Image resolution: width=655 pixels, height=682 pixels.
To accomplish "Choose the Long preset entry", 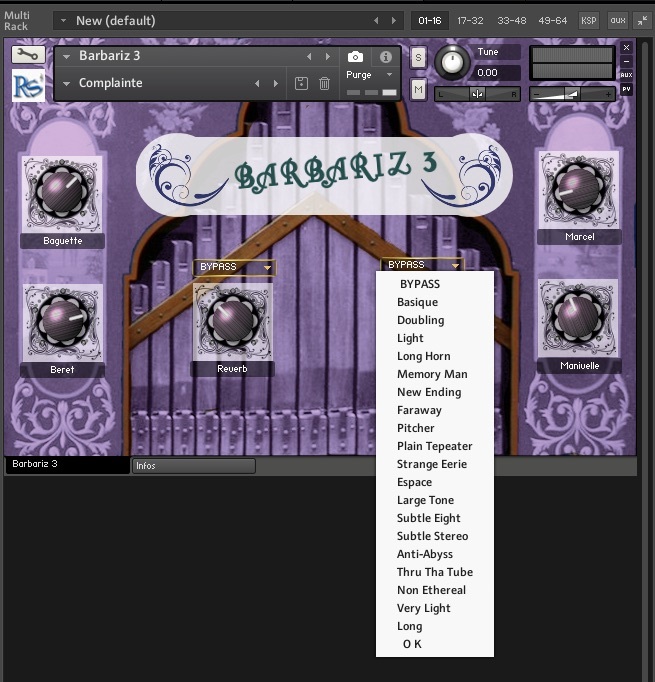I will (434, 626).
